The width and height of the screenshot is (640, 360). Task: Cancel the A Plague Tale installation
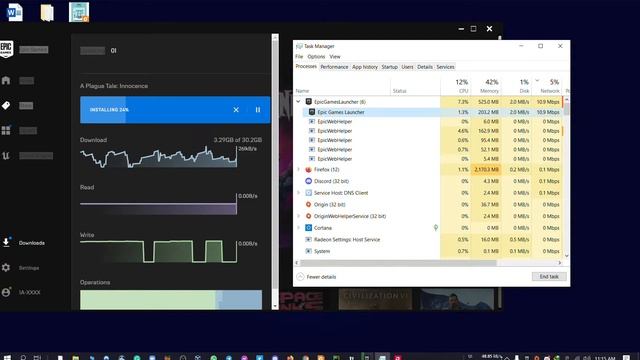(236, 110)
